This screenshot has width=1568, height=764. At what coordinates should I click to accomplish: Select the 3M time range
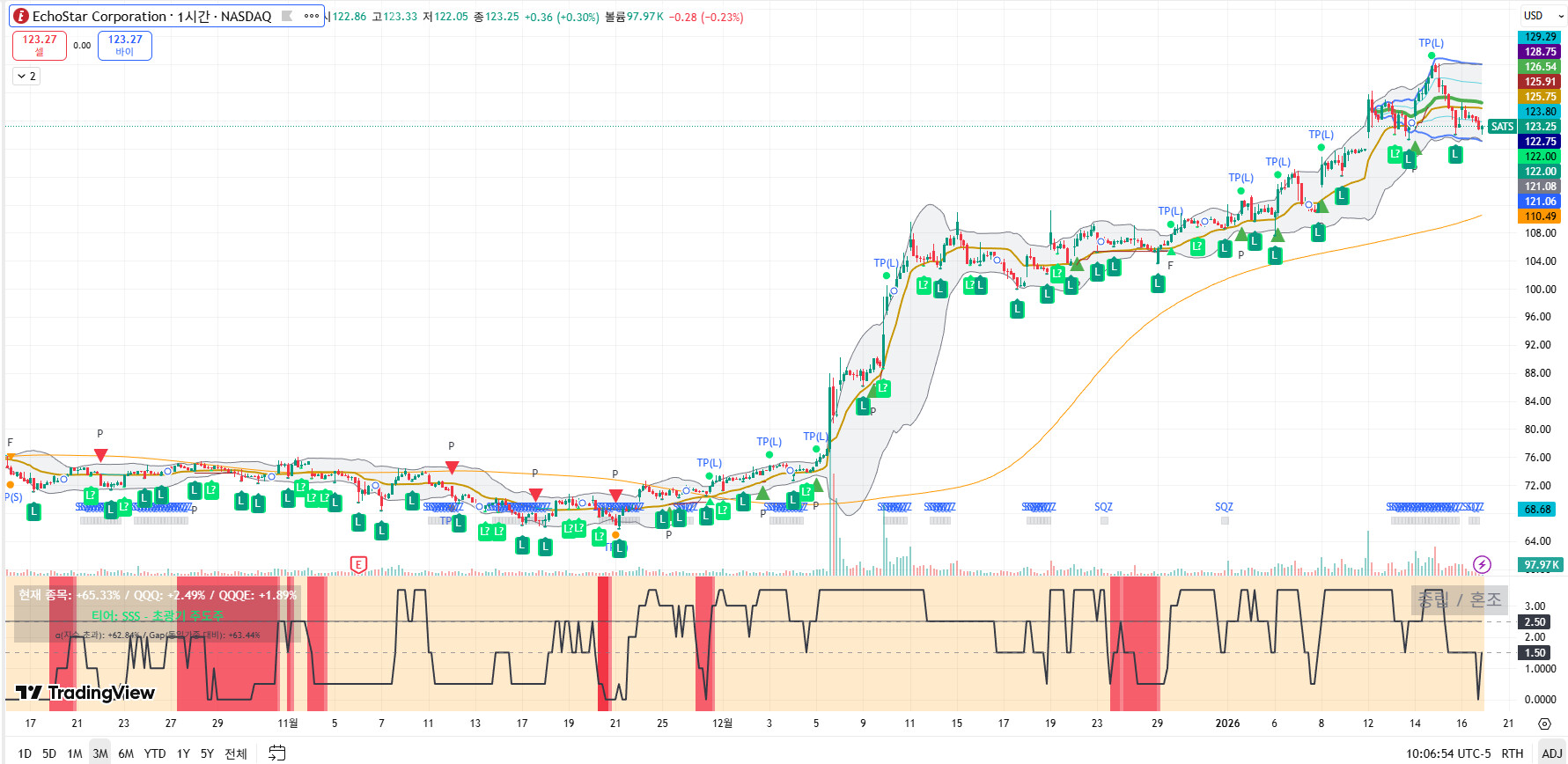tap(100, 753)
